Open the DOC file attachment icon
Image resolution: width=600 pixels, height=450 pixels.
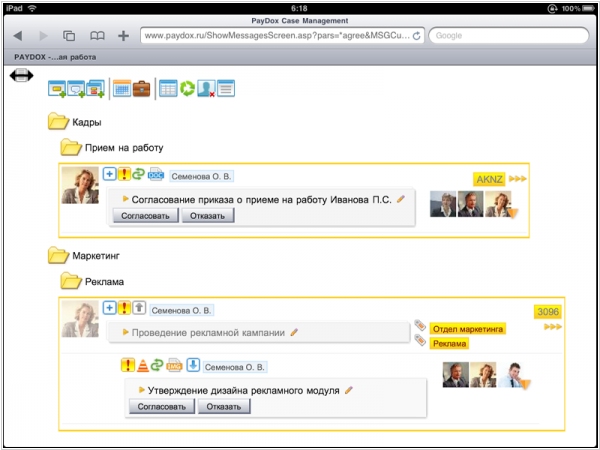click(x=156, y=174)
